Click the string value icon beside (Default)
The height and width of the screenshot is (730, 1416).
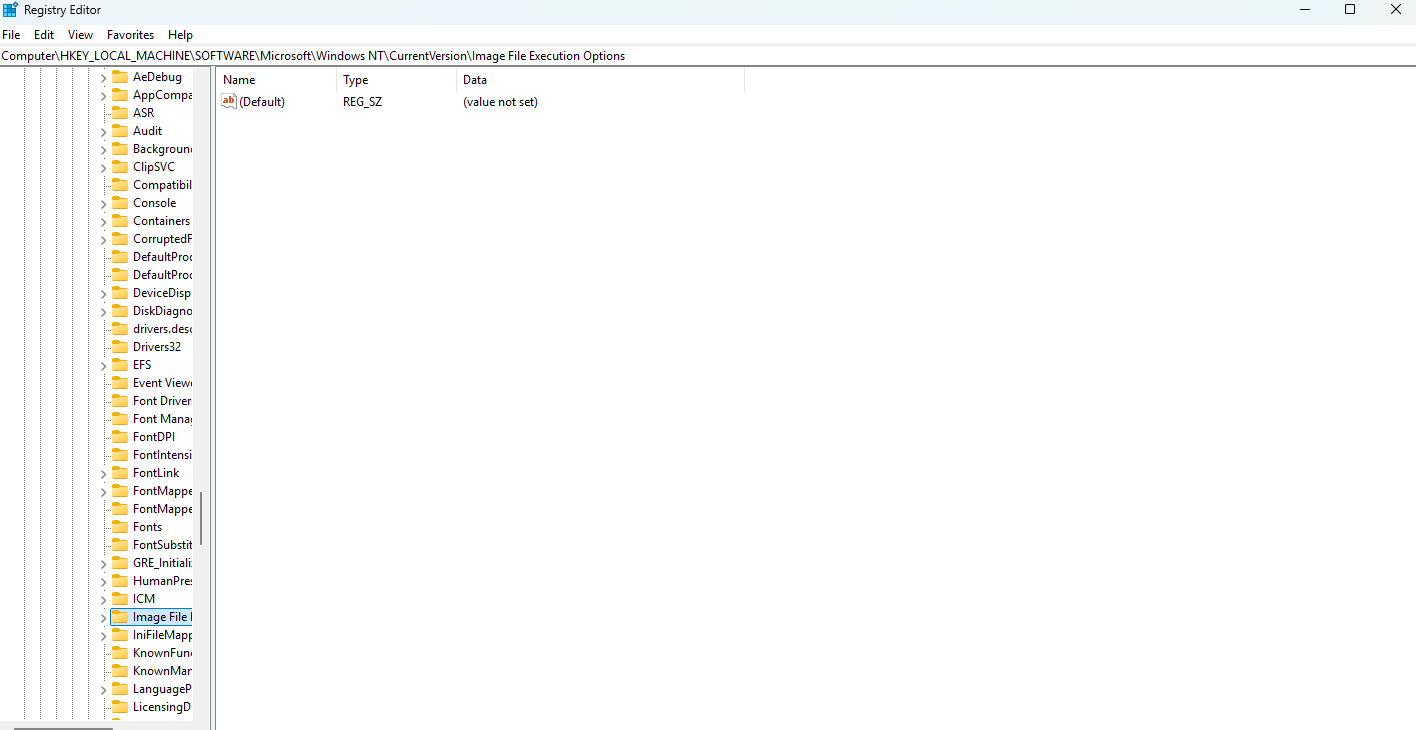pyautogui.click(x=229, y=101)
